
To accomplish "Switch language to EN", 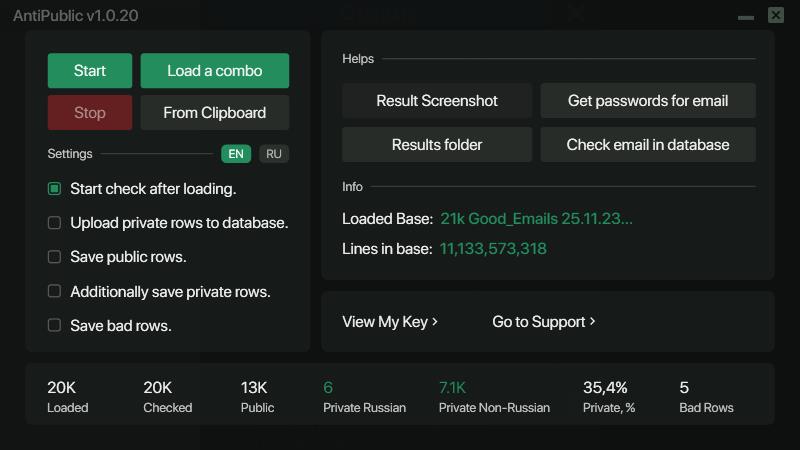I will click(236, 154).
